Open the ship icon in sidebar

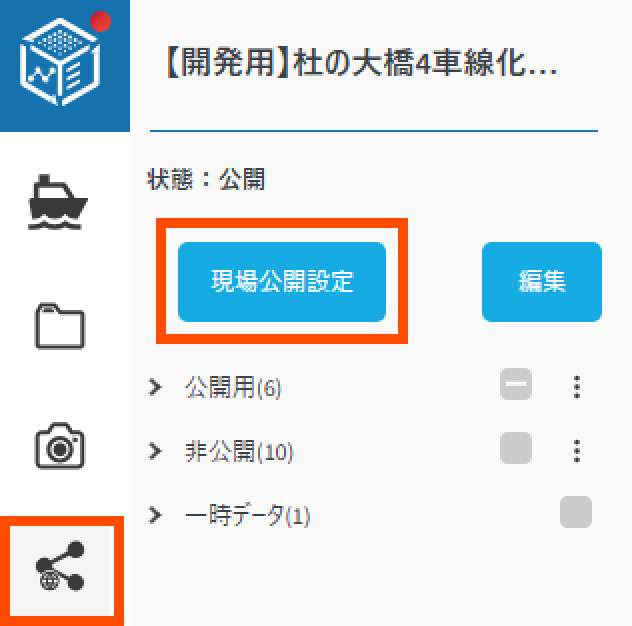(58, 202)
